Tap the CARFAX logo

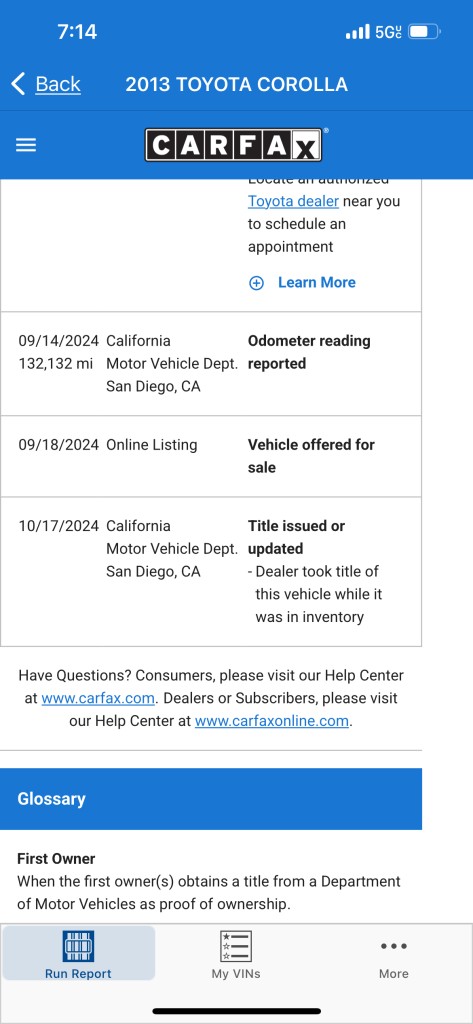234,144
